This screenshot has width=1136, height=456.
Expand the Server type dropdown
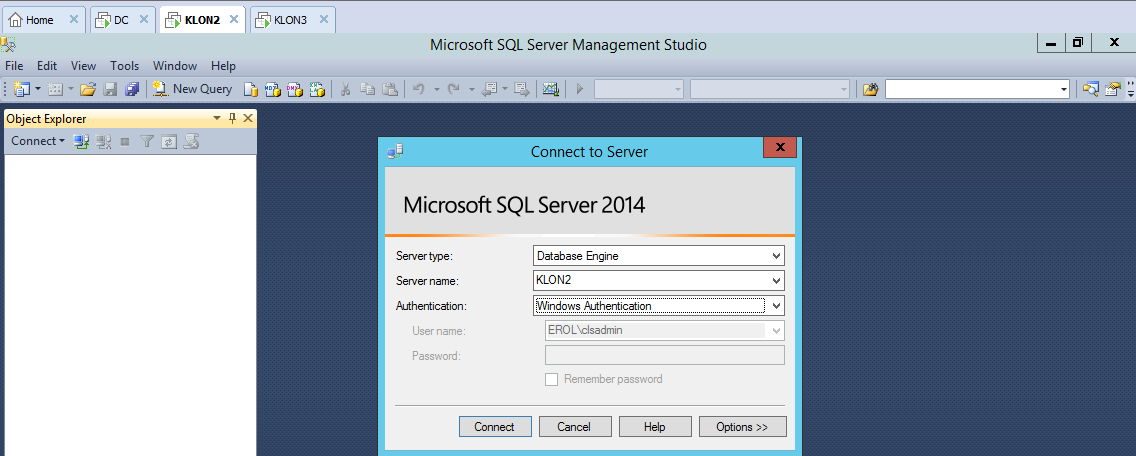coord(776,256)
